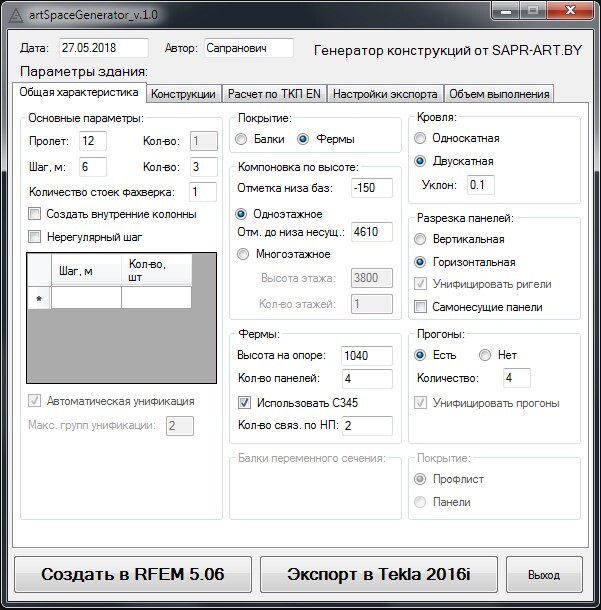Select Нет for Прогоны
Screen dimensions: 601x610
click(485, 355)
